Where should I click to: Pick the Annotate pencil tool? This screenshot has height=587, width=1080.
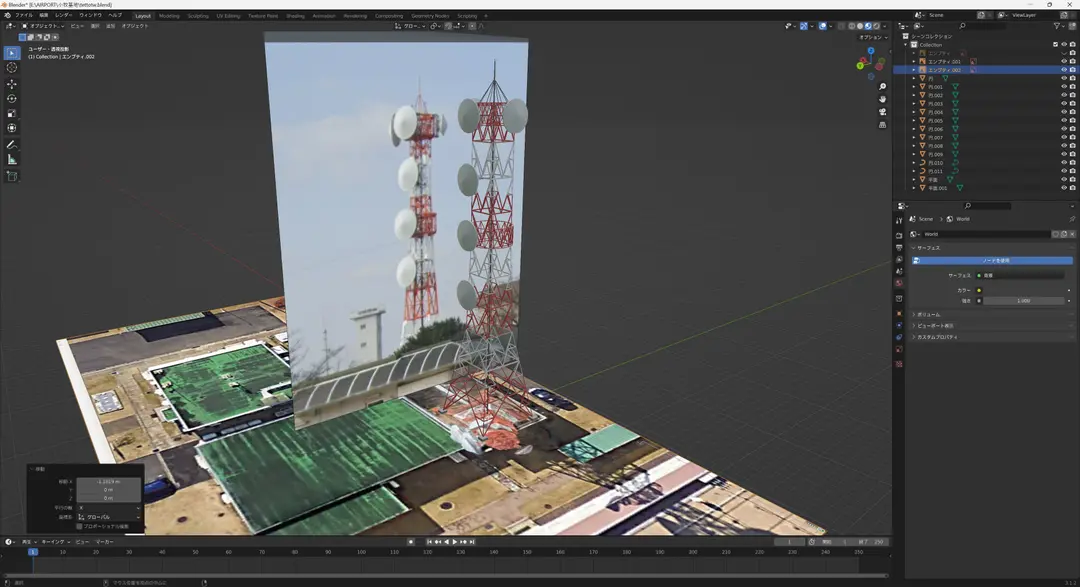(x=12, y=145)
